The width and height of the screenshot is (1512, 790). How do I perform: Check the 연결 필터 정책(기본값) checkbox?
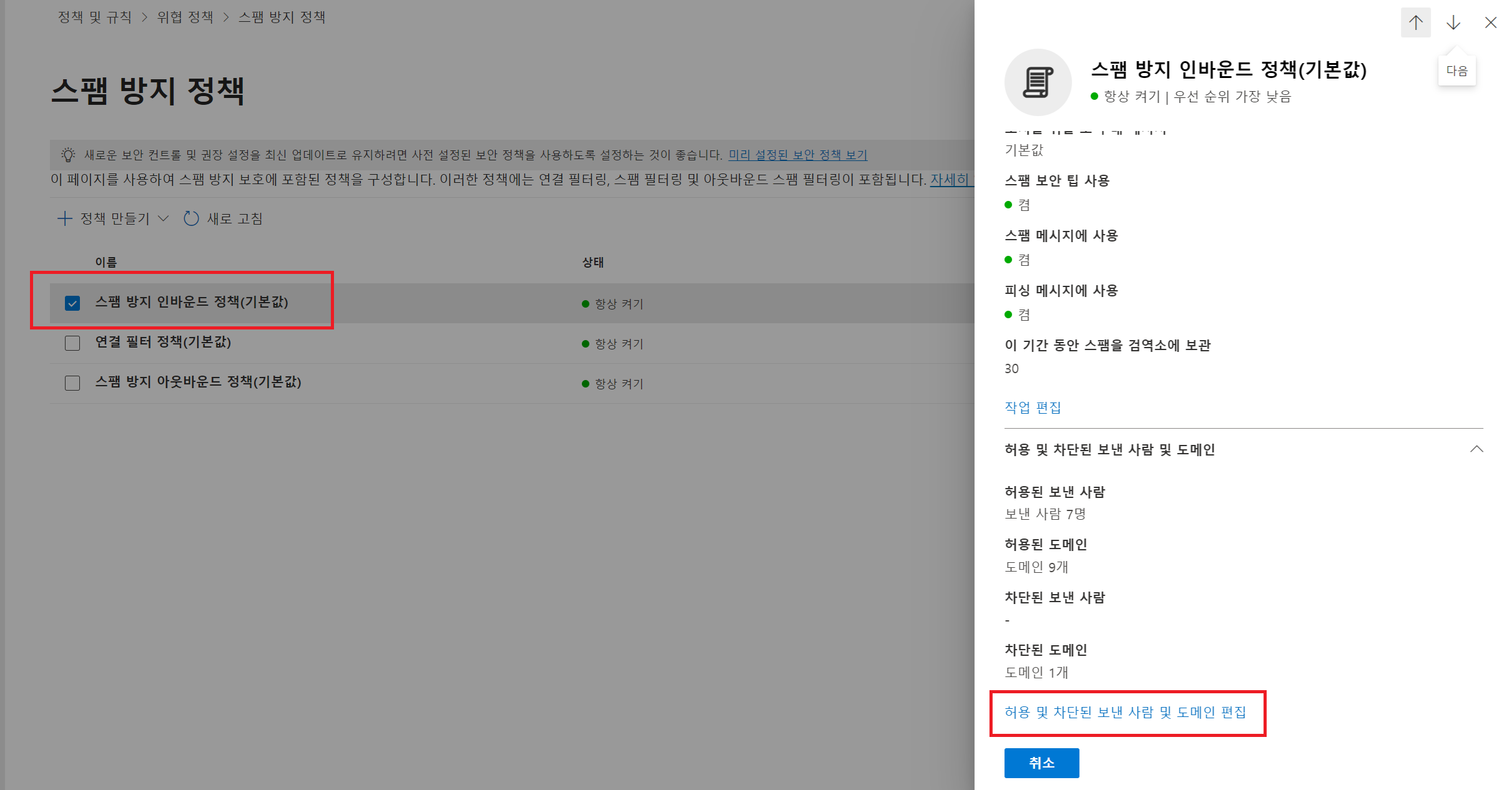pyautogui.click(x=72, y=343)
